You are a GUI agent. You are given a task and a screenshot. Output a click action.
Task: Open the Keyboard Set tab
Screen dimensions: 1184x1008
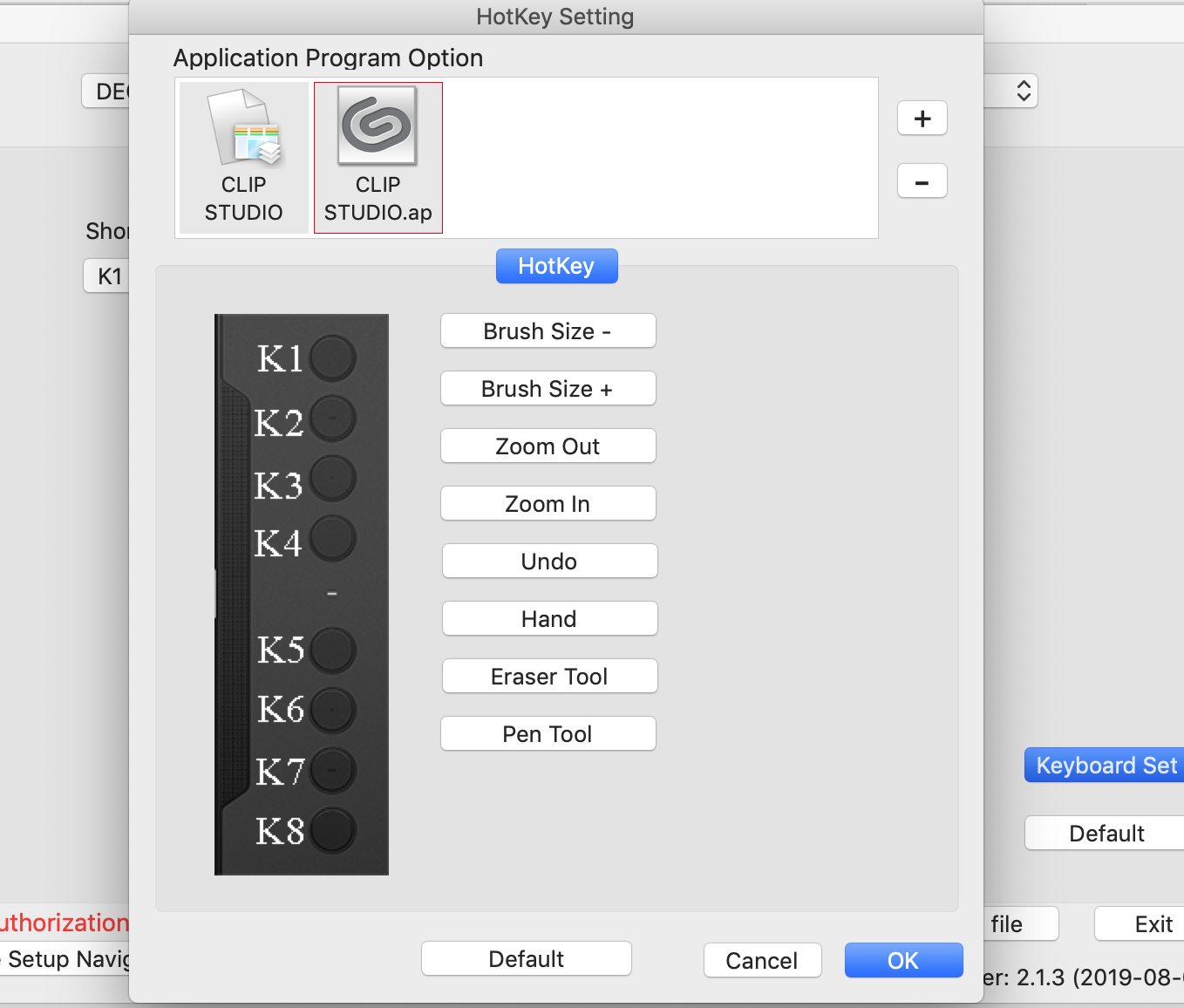[1106, 766]
